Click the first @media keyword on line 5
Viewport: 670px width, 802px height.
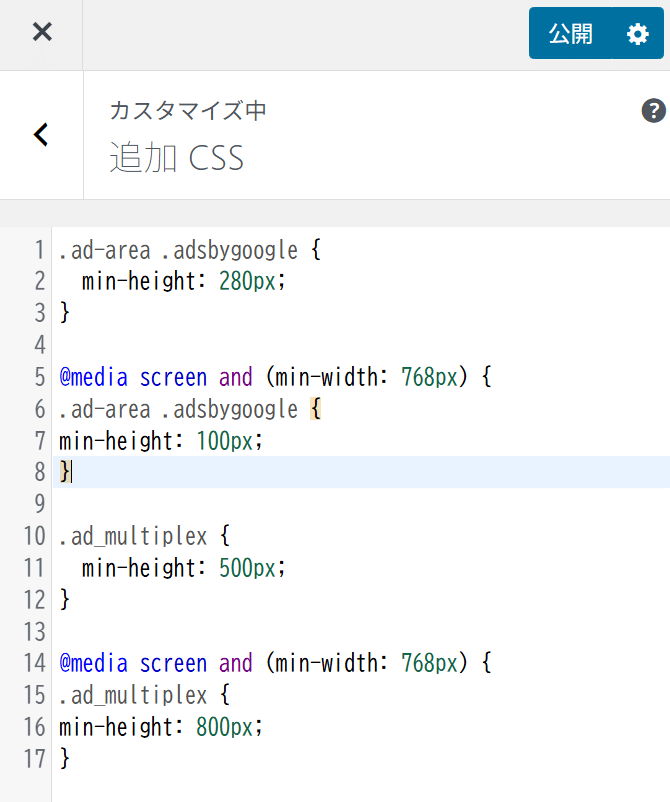pyautogui.click(x=93, y=377)
